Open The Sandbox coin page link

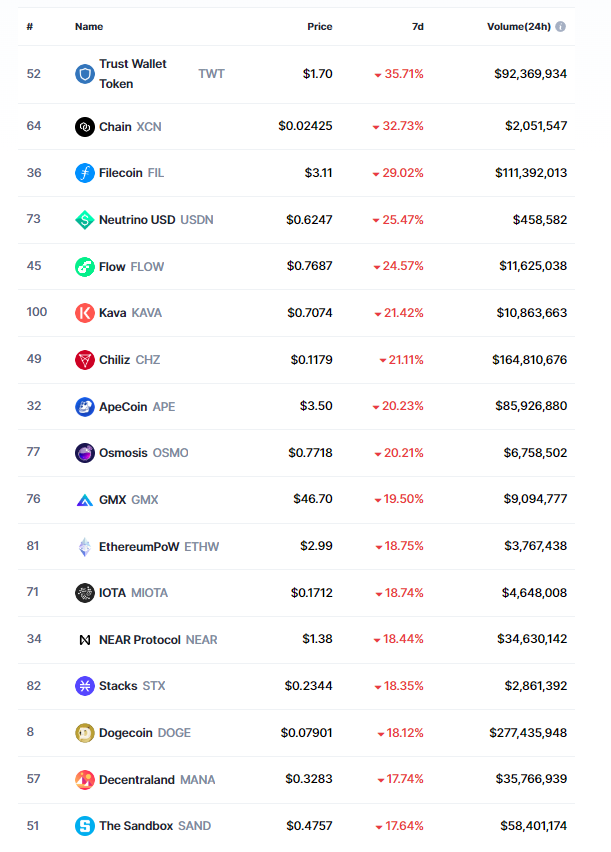136,826
